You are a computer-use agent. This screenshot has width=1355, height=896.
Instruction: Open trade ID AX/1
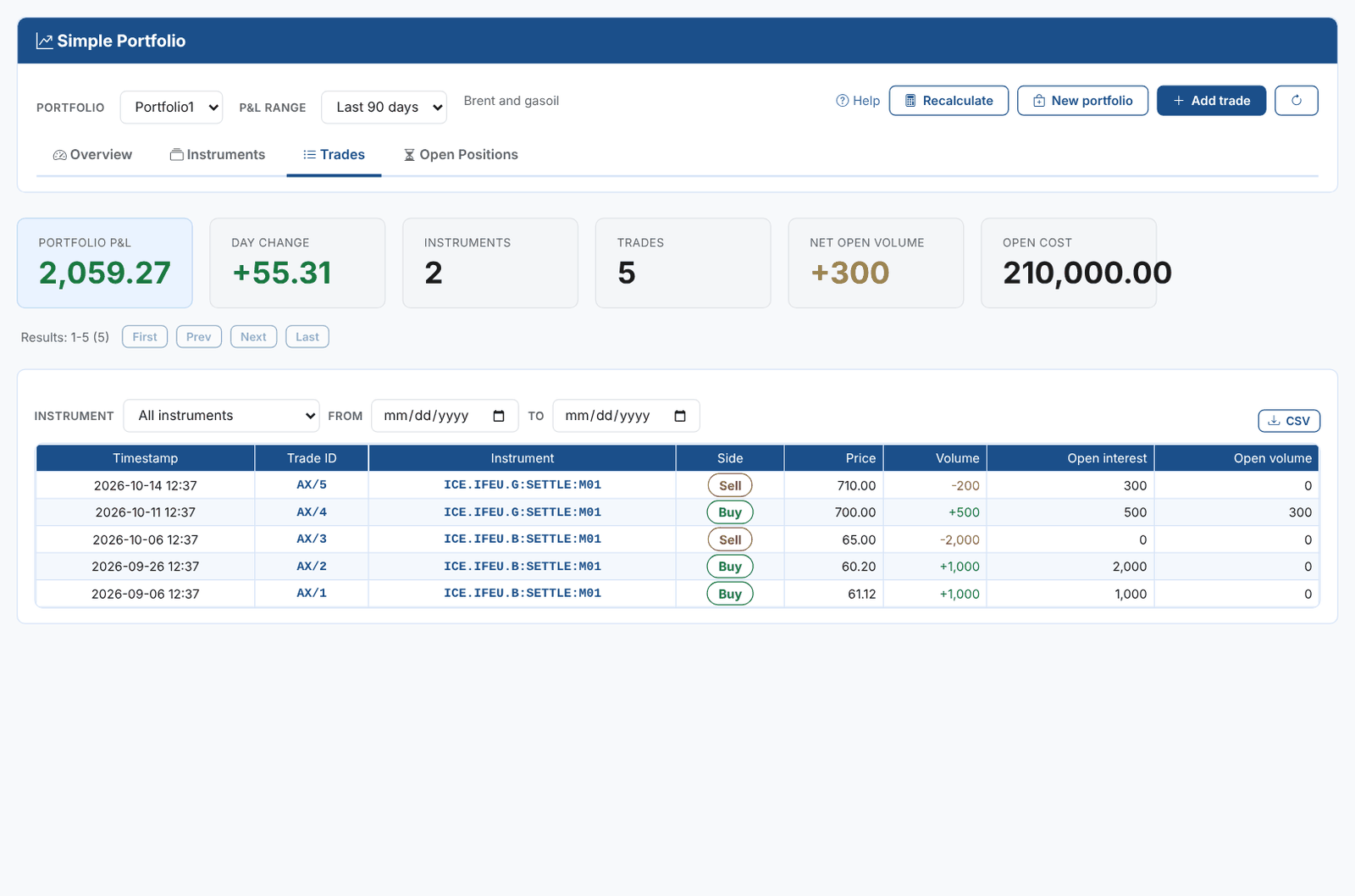pos(312,594)
